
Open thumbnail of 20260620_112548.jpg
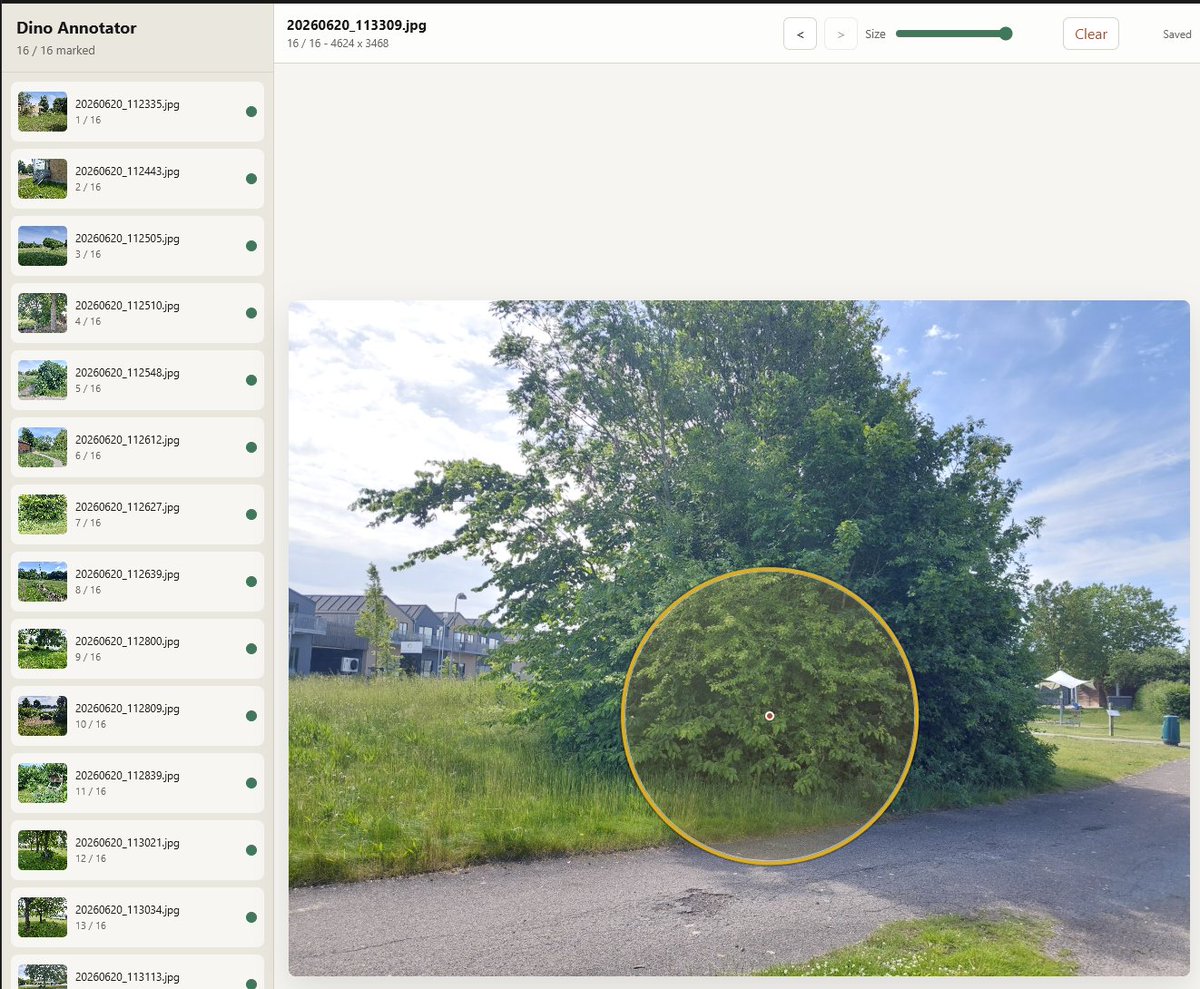click(x=42, y=380)
